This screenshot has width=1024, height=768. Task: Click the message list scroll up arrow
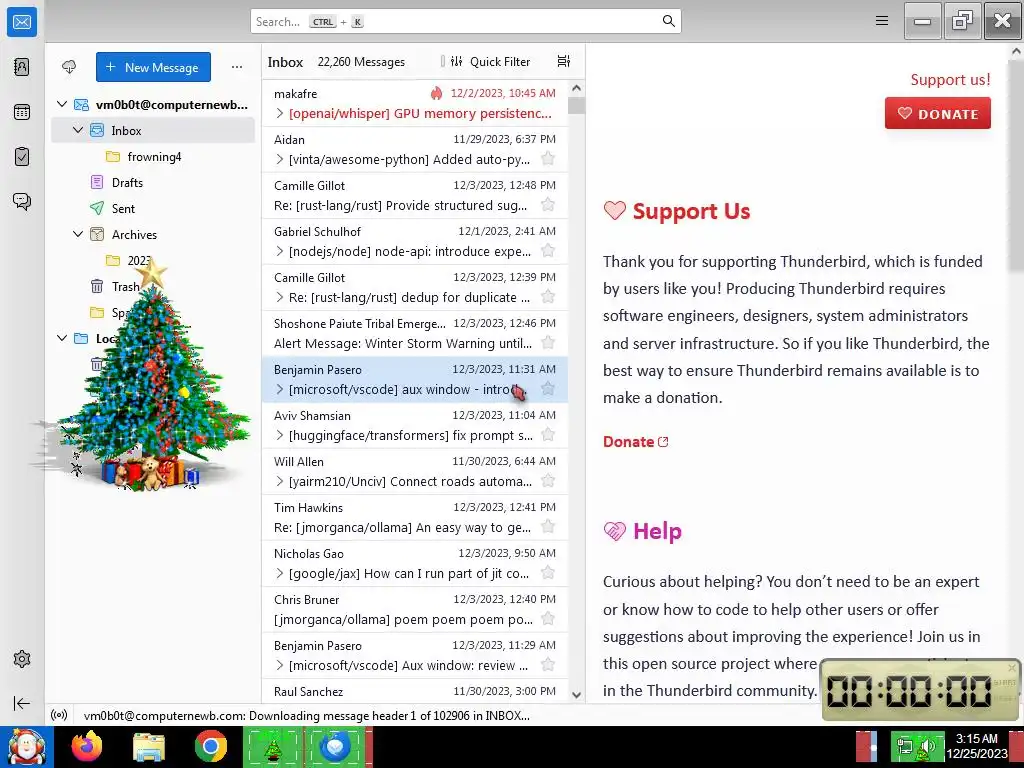tap(576, 88)
